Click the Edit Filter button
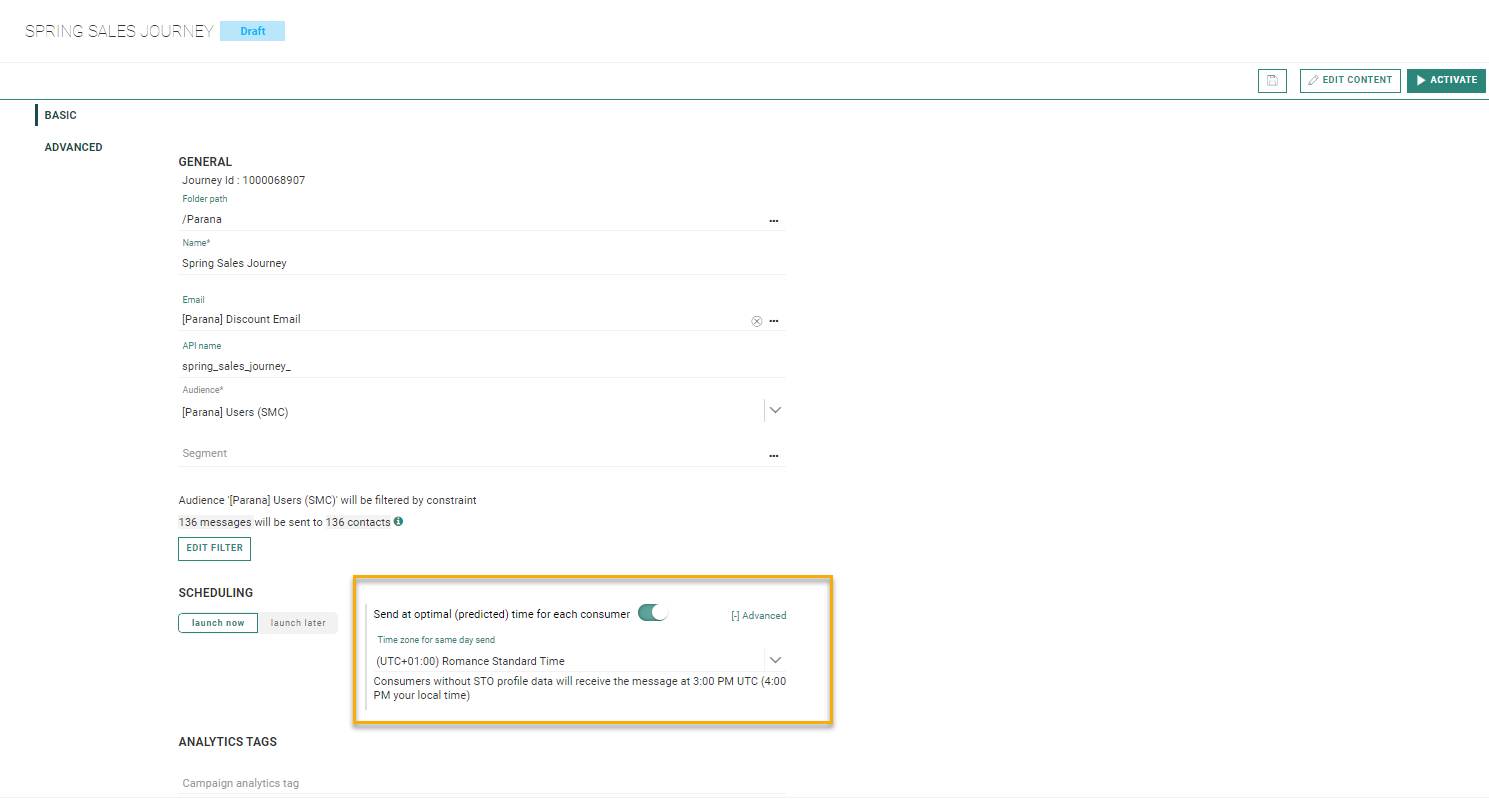 [214, 548]
